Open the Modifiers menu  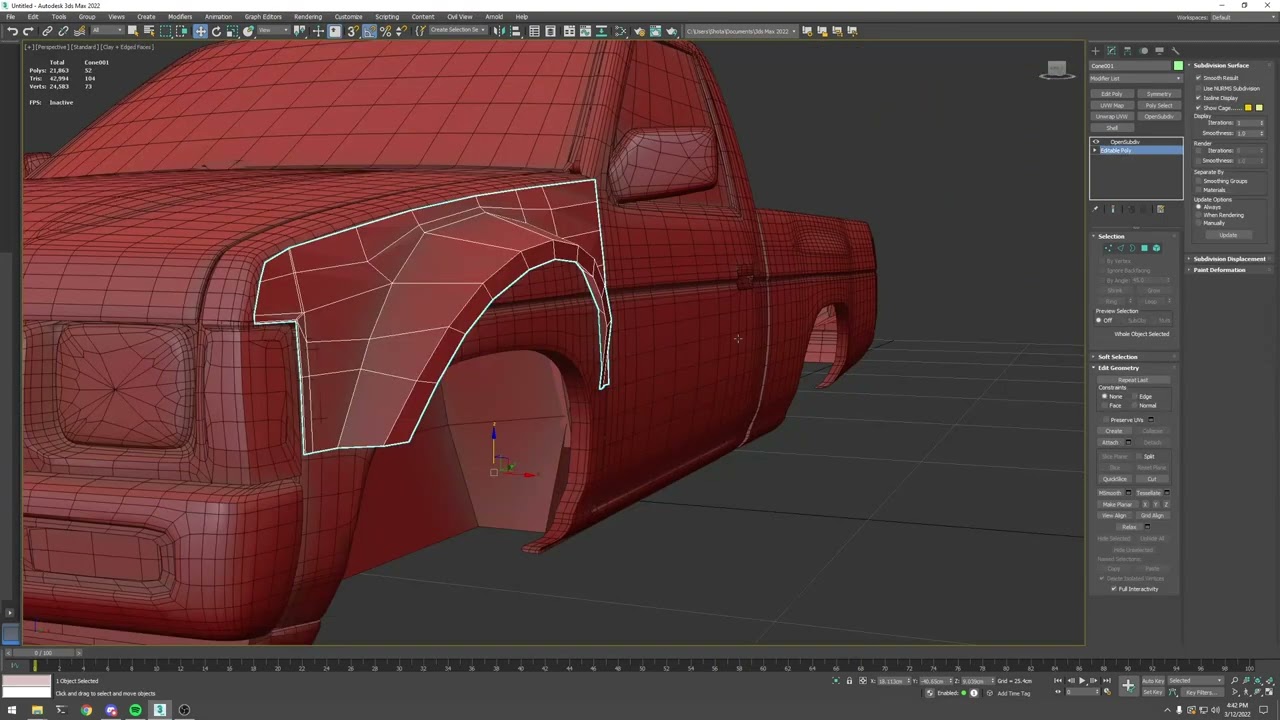180,17
